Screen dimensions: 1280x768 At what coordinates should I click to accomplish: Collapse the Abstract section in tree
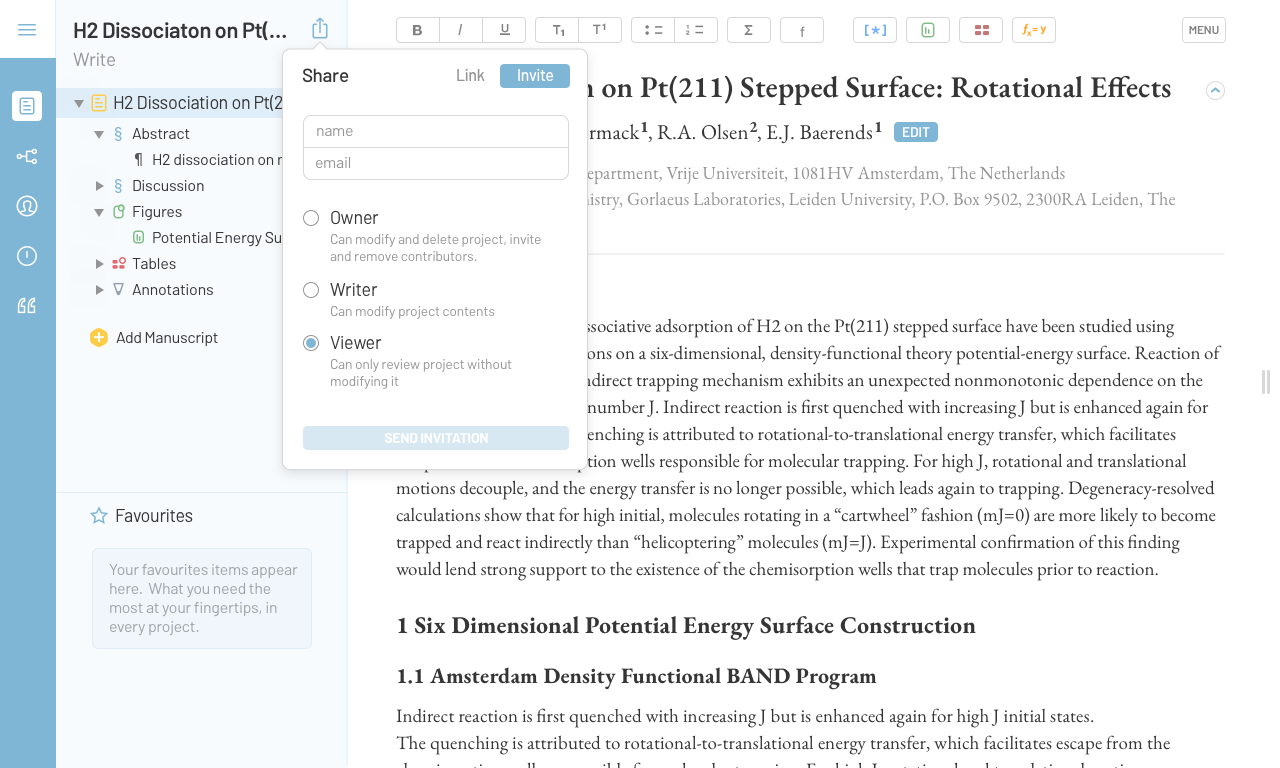point(99,134)
